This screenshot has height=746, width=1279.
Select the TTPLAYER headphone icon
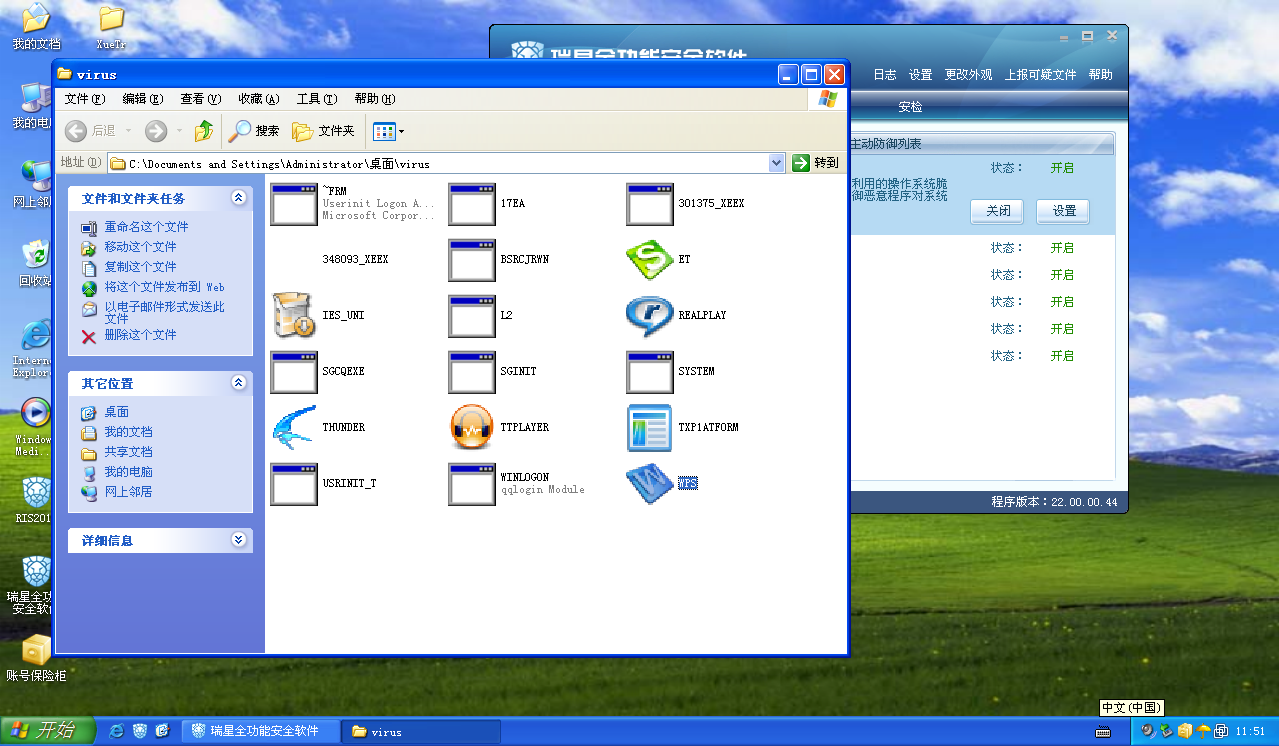472,428
